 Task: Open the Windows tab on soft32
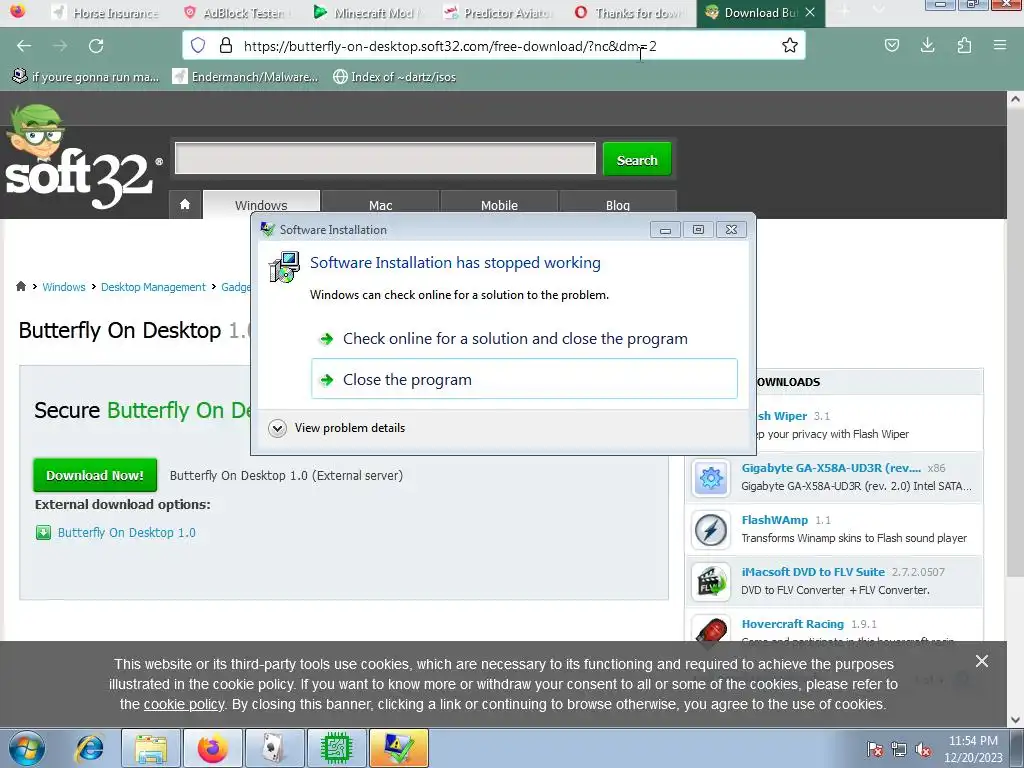(x=261, y=205)
